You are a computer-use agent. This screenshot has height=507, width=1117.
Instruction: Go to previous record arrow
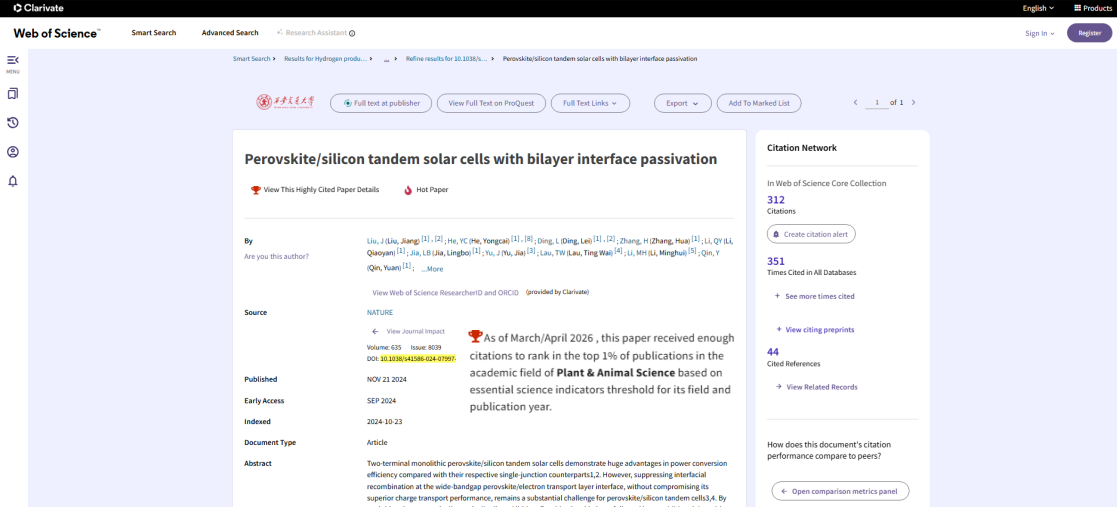pos(856,103)
